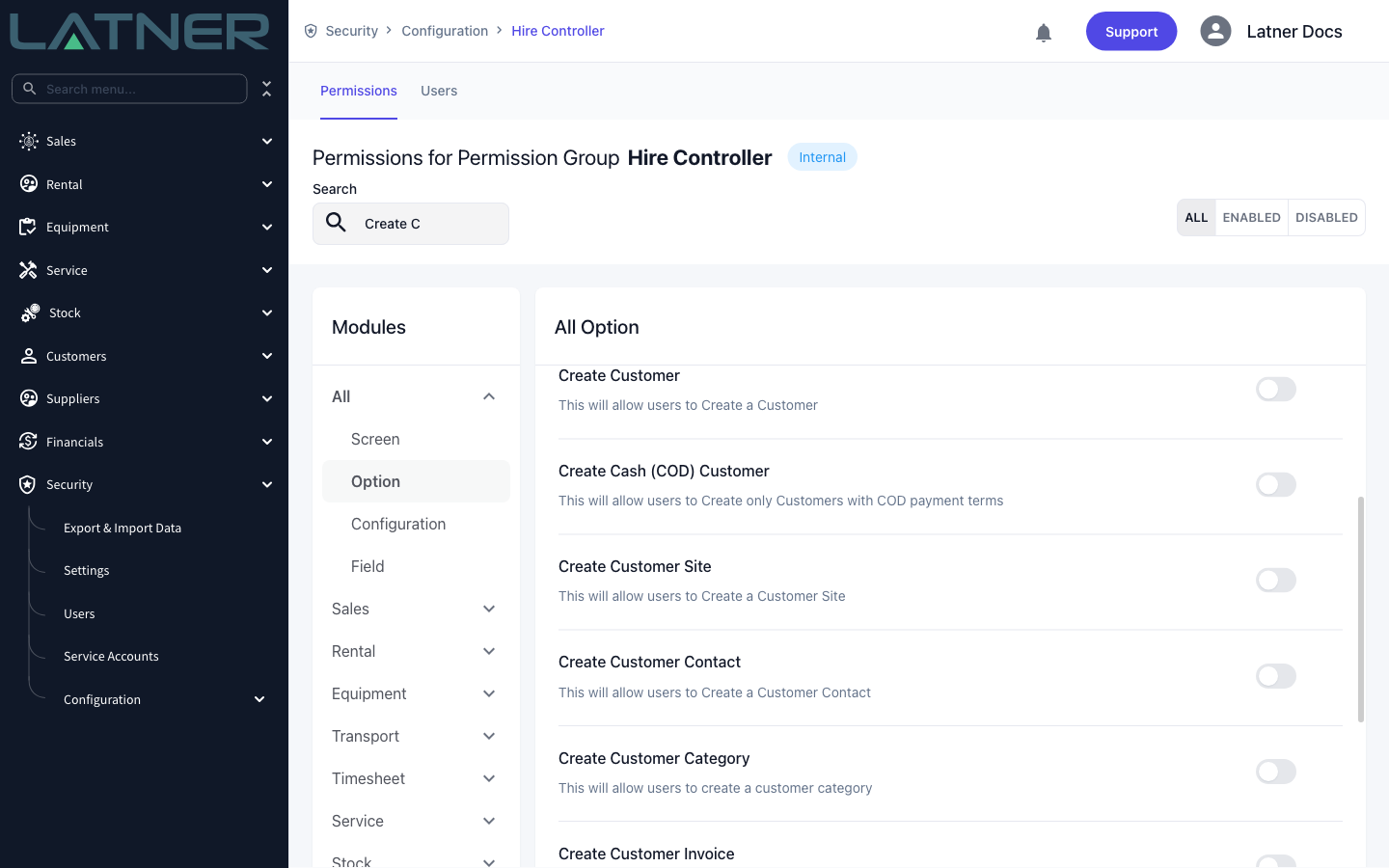Collapse the All module group
Screen dimensions: 1389x868
point(489,396)
